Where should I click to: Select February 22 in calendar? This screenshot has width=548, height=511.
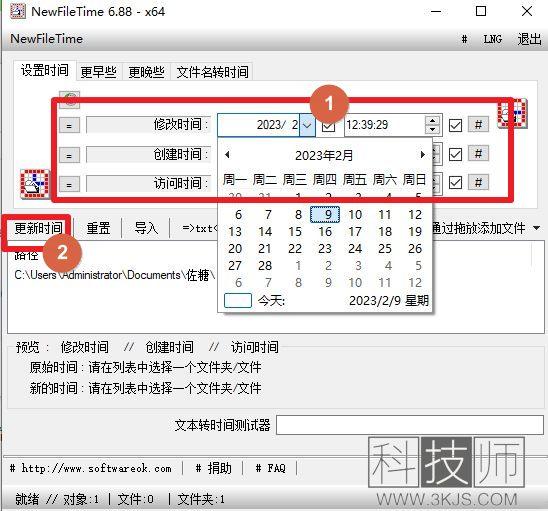[295, 249]
